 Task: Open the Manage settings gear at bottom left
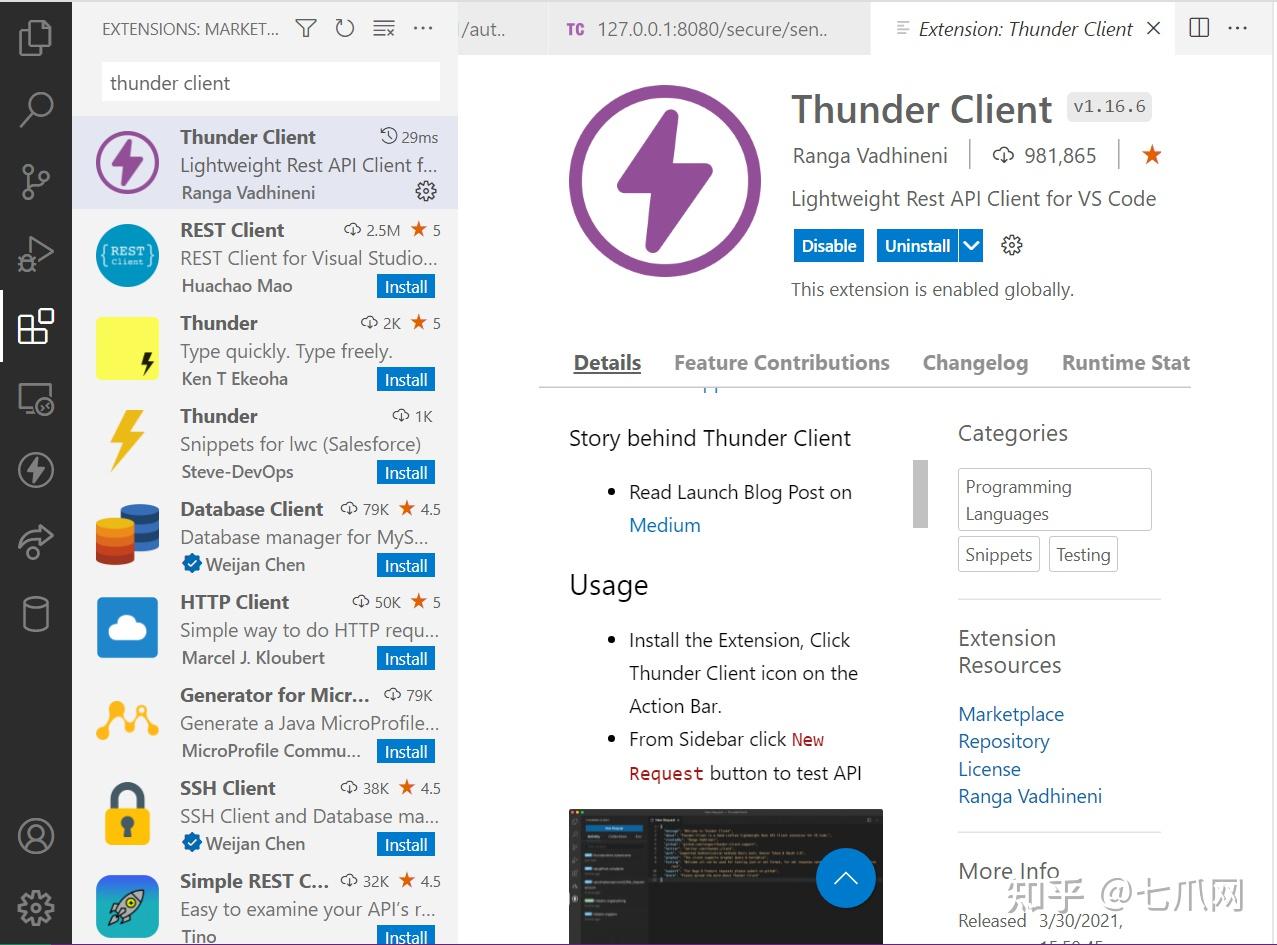click(x=36, y=907)
